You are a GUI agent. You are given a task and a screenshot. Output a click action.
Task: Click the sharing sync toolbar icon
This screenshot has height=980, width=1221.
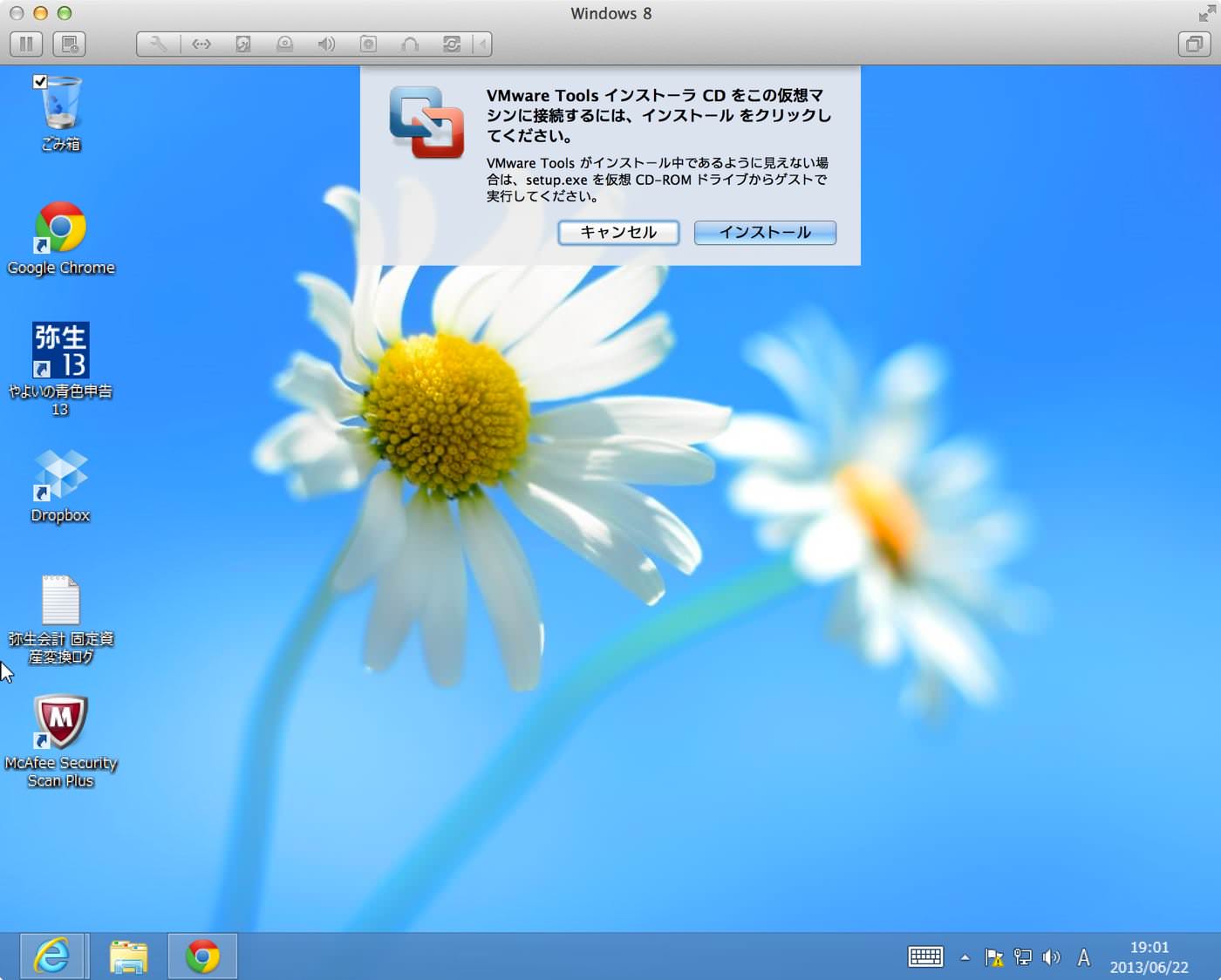coord(452,44)
